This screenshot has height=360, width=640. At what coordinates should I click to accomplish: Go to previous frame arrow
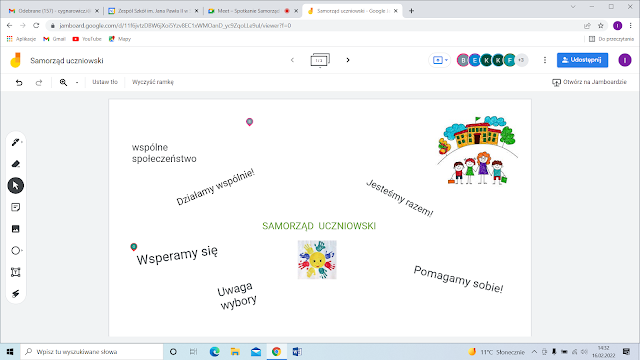[x=292, y=60]
